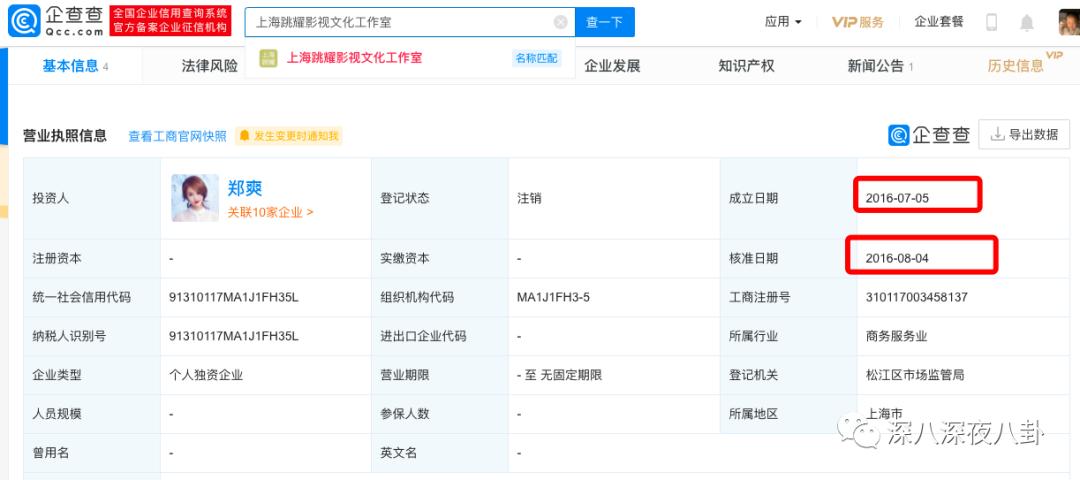Open 关联10家企业 link
Screen dimensions: 1080x480
click(x=270, y=212)
